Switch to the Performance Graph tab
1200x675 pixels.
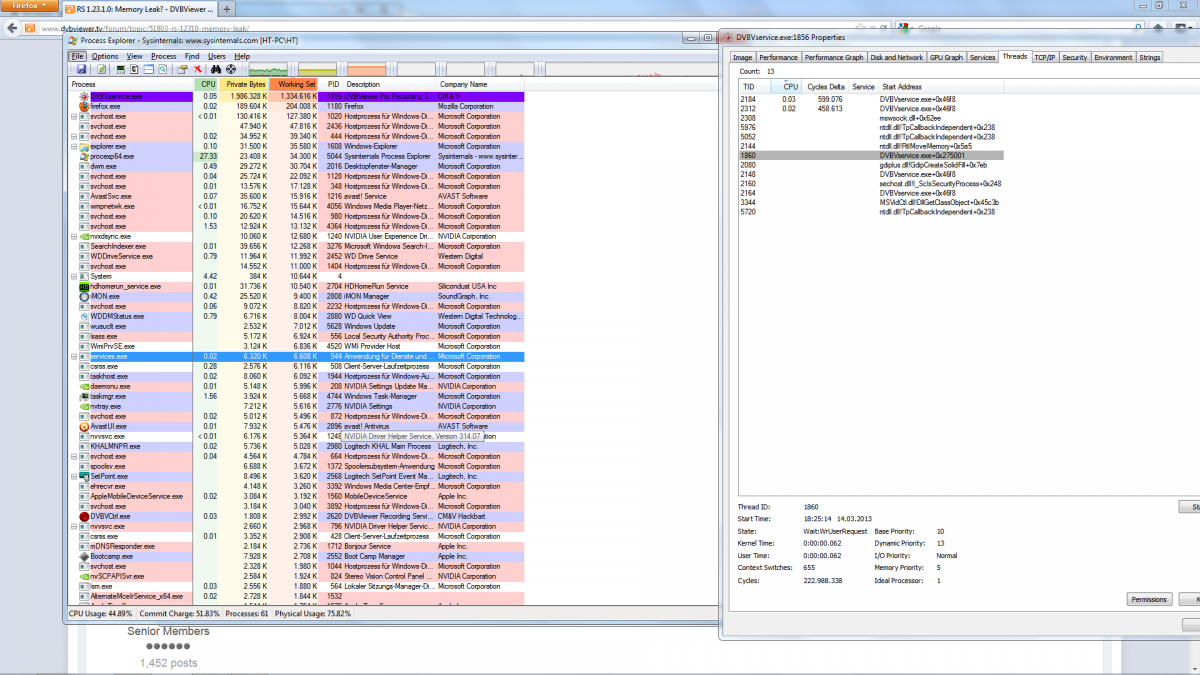[x=834, y=58]
